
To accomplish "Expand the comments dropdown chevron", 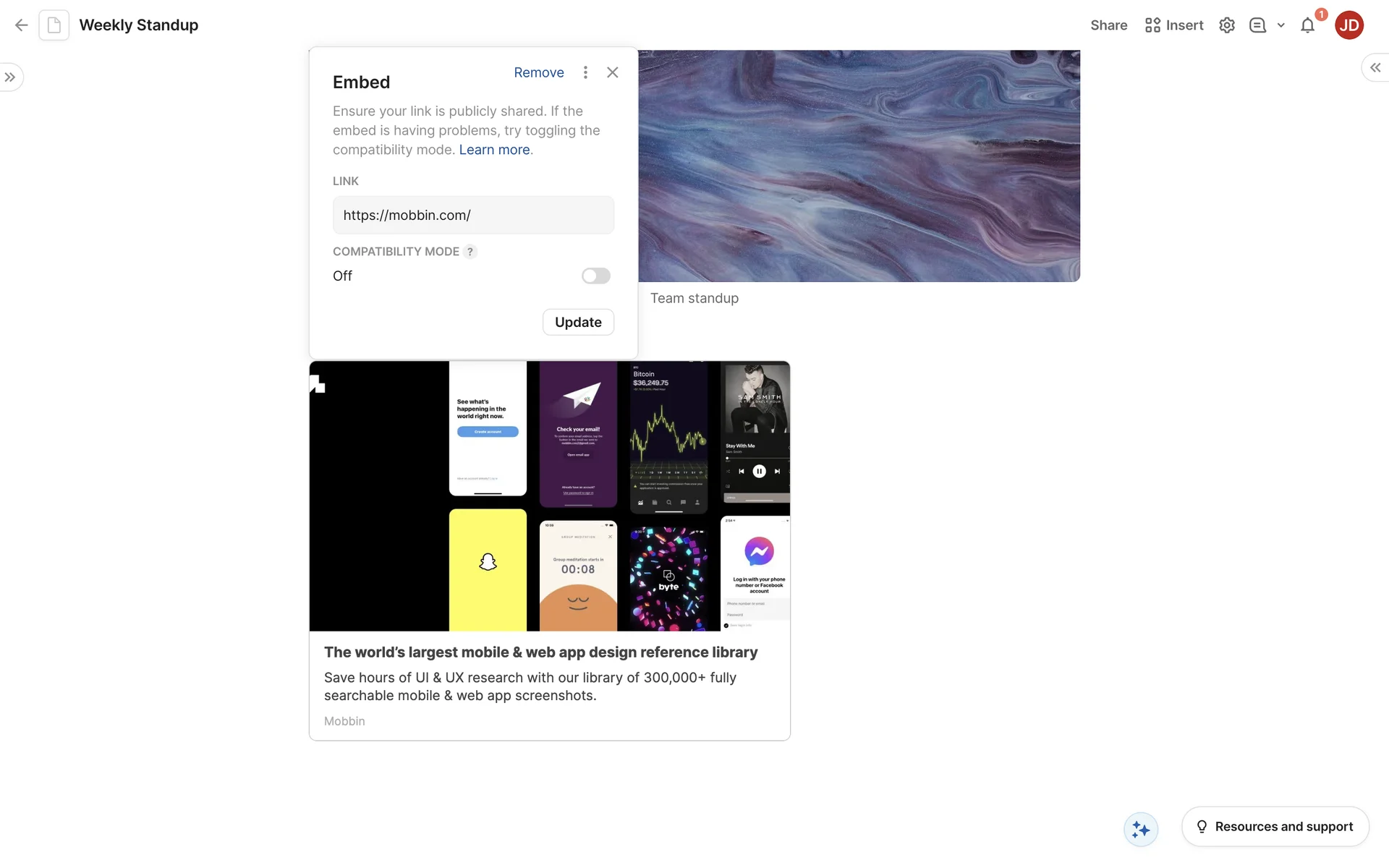I will pos(1281,25).
